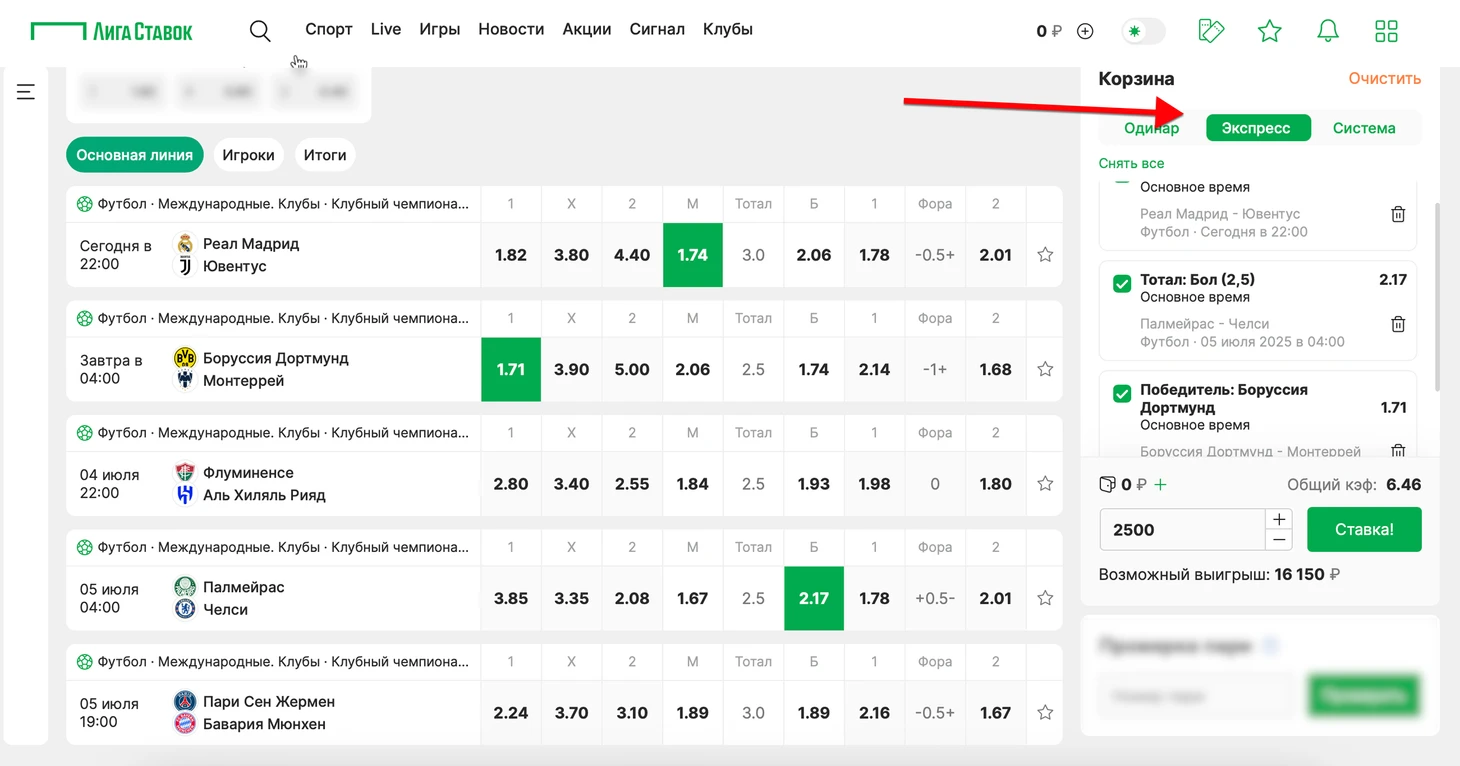Favorite the Пари Сен Жермен - Бавария star
This screenshot has height=766, width=1460.
tap(1045, 713)
